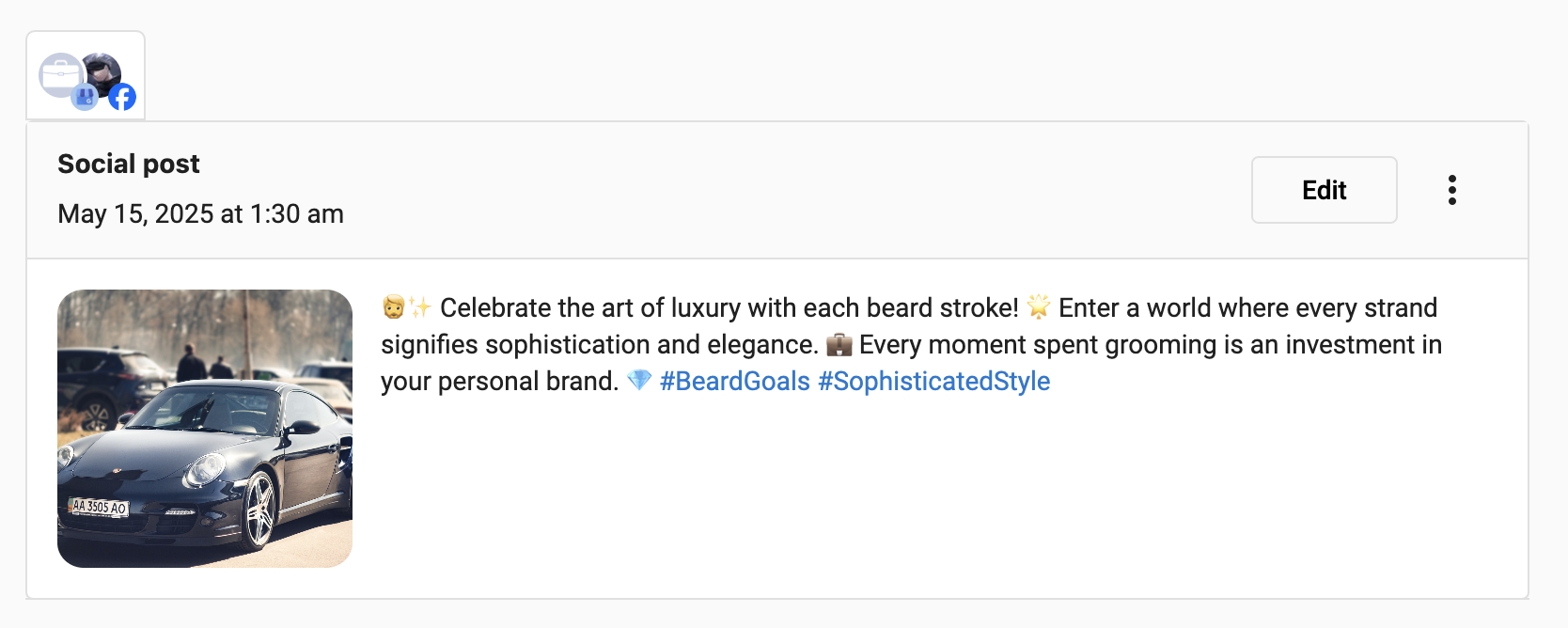
Task: Click the Google Business Profile store badge
Action: (x=85, y=97)
